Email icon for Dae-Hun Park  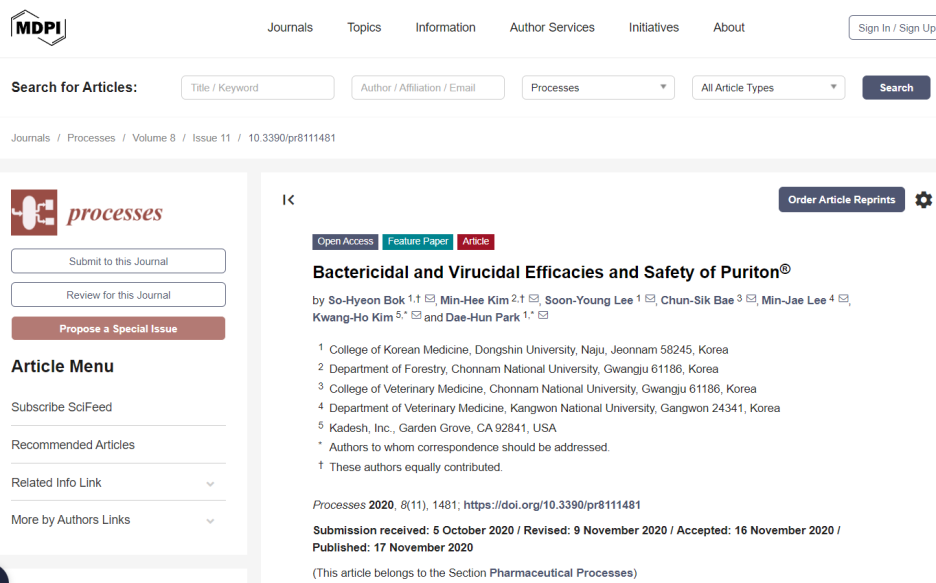[543, 315]
